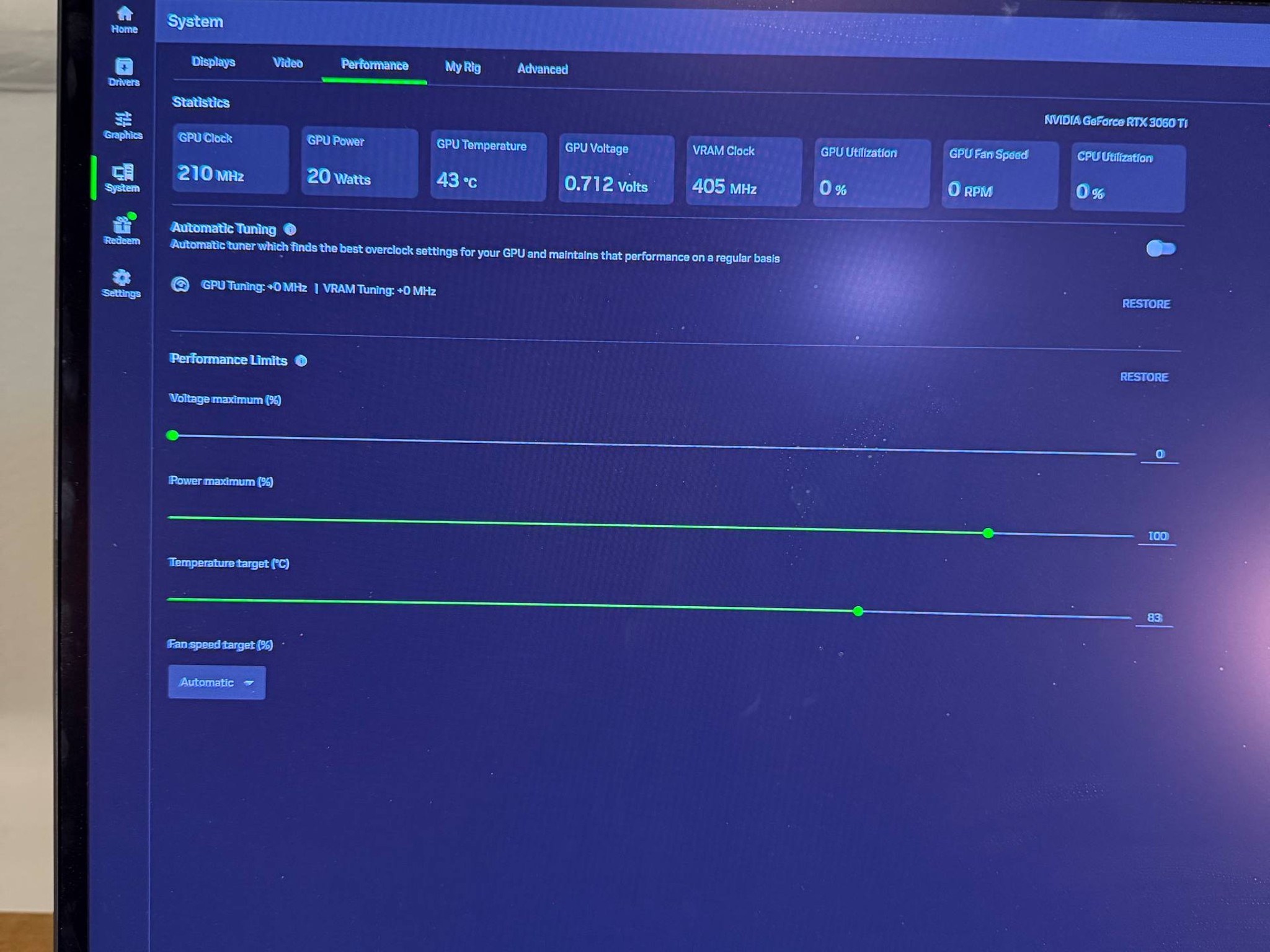
Task: Enable the Automatic Tuning toggle
Action: (1160, 249)
